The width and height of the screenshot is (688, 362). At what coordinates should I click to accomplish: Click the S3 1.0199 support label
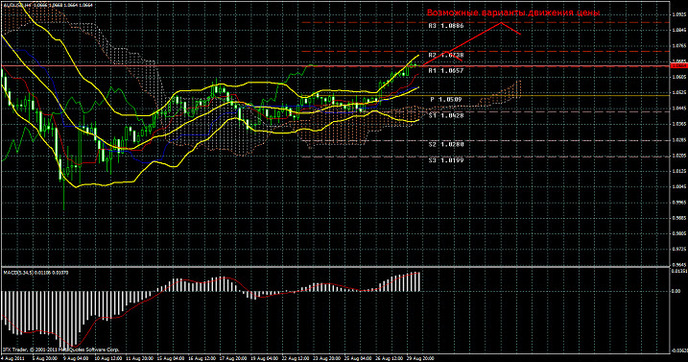click(446, 161)
